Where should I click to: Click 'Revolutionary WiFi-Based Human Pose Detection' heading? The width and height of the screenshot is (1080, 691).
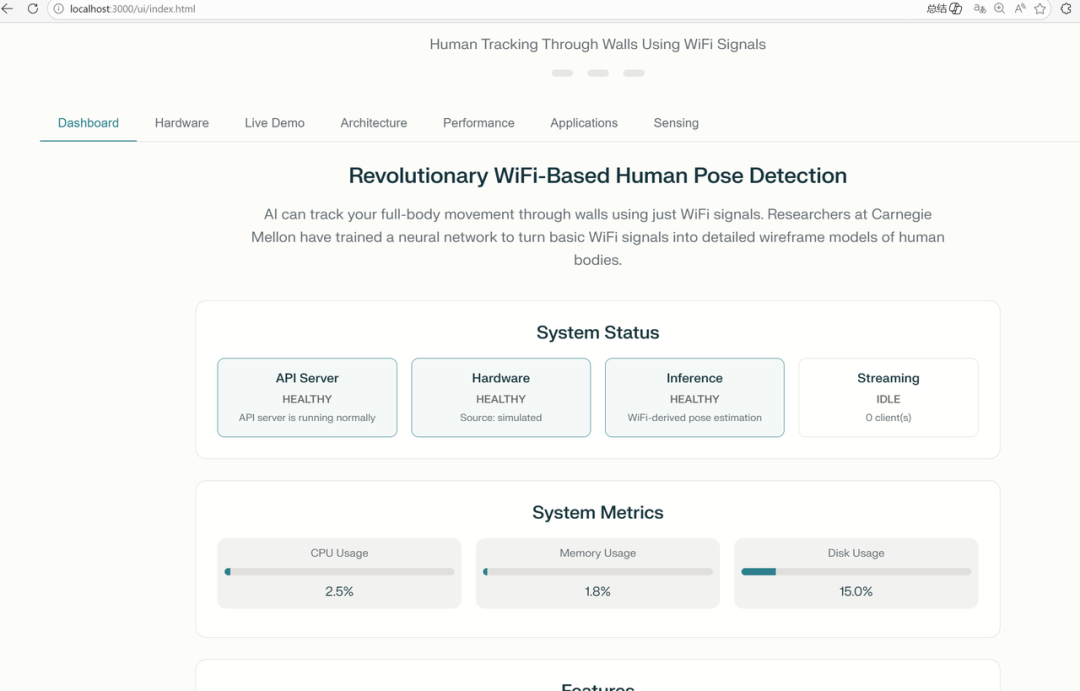tap(598, 176)
